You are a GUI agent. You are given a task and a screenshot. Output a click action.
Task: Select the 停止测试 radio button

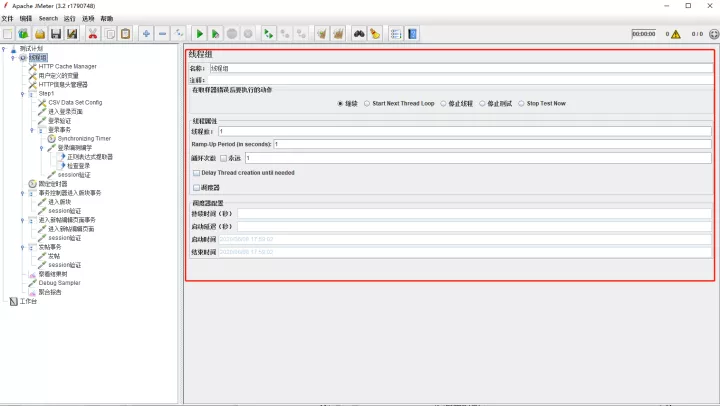click(x=482, y=104)
